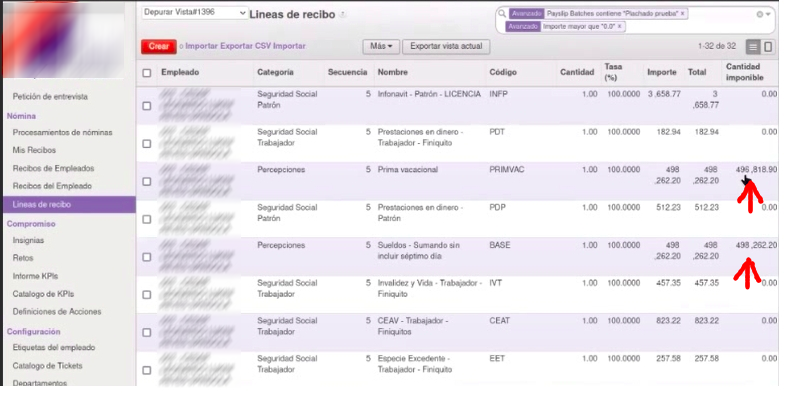Viewport: 785px width, 393px height.
Task: Open Definiciones de Acciones menu
Action: point(57,312)
